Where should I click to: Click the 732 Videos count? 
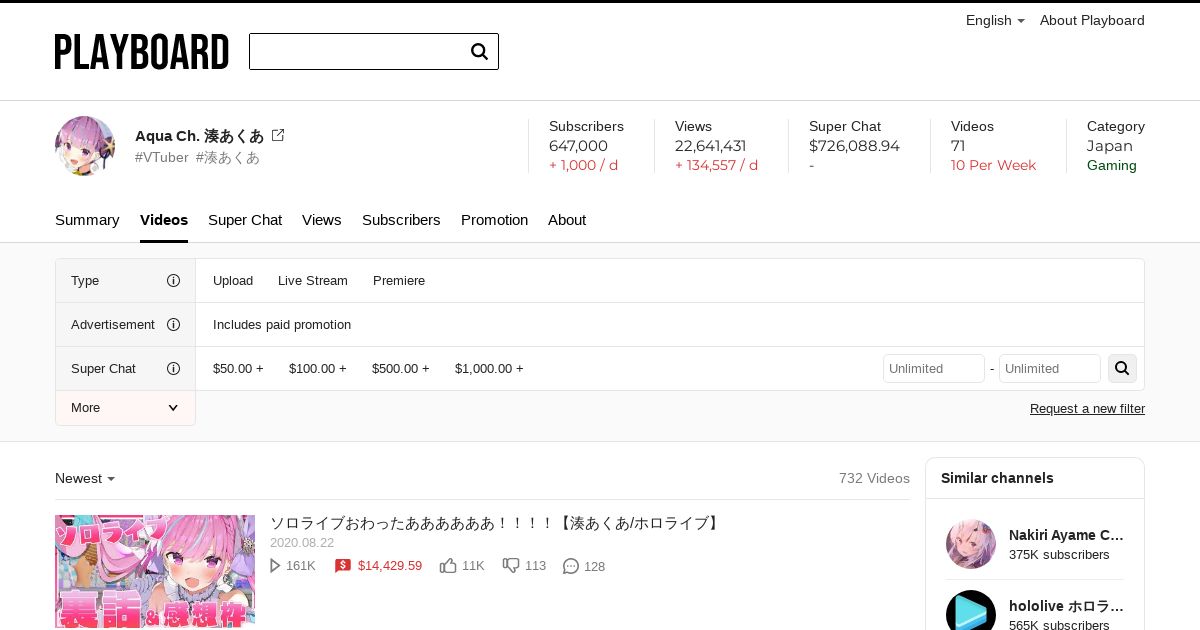pyautogui.click(x=874, y=479)
